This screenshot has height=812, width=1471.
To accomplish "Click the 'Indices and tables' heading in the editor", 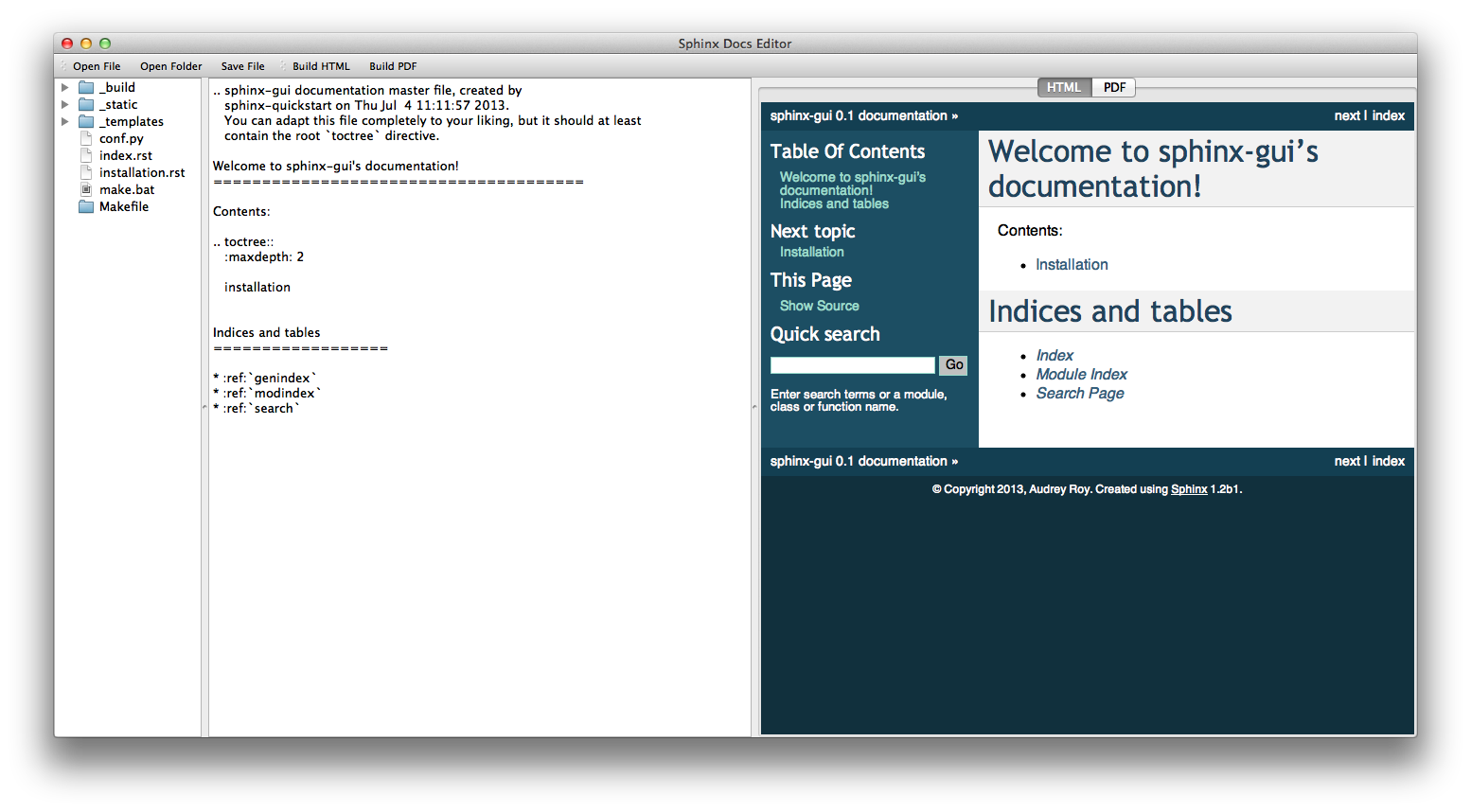I will point(266,333).
